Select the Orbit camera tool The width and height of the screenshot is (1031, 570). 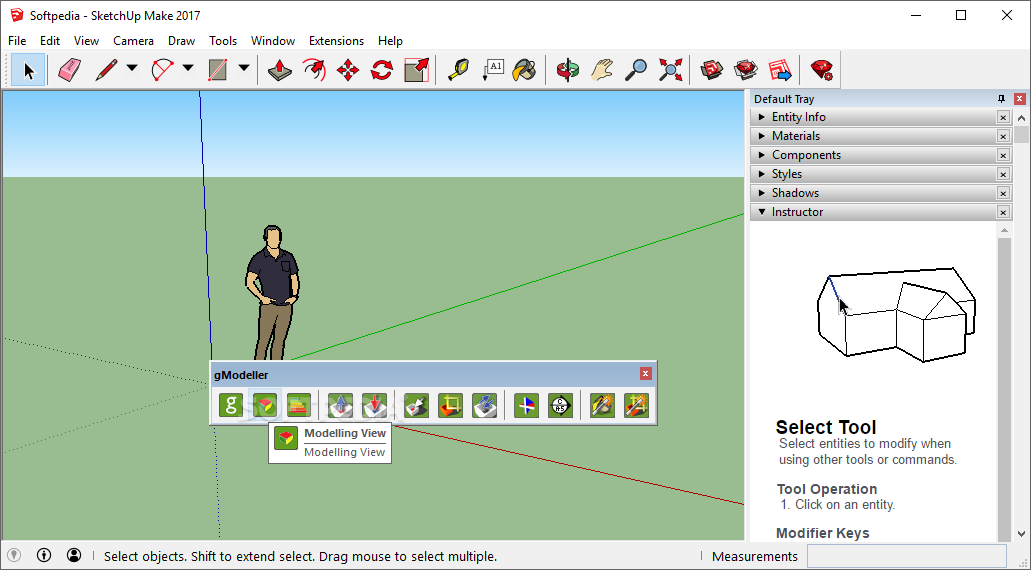567,70
